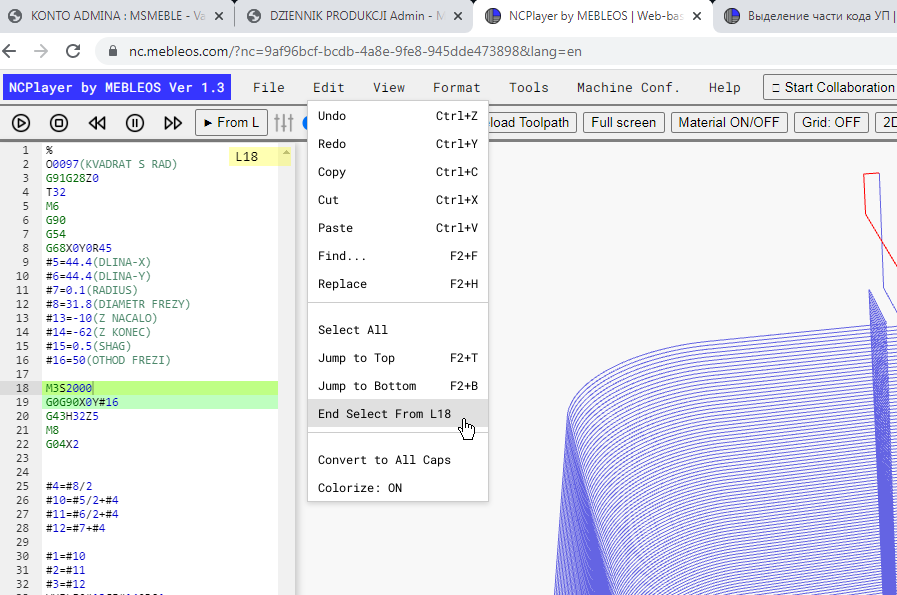
Task: Click the Start Collaboration button
Action: click(831, 88)
